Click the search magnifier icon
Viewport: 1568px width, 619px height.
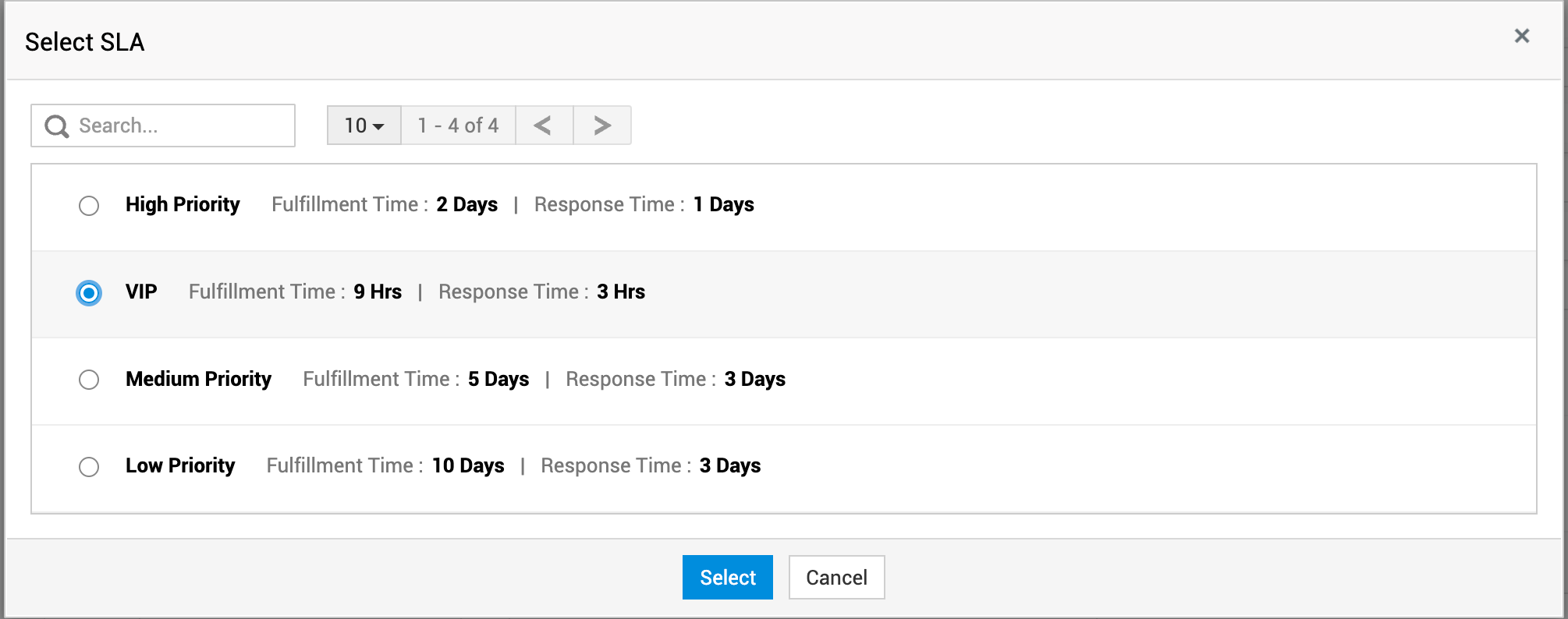click(x=57, y=126)
